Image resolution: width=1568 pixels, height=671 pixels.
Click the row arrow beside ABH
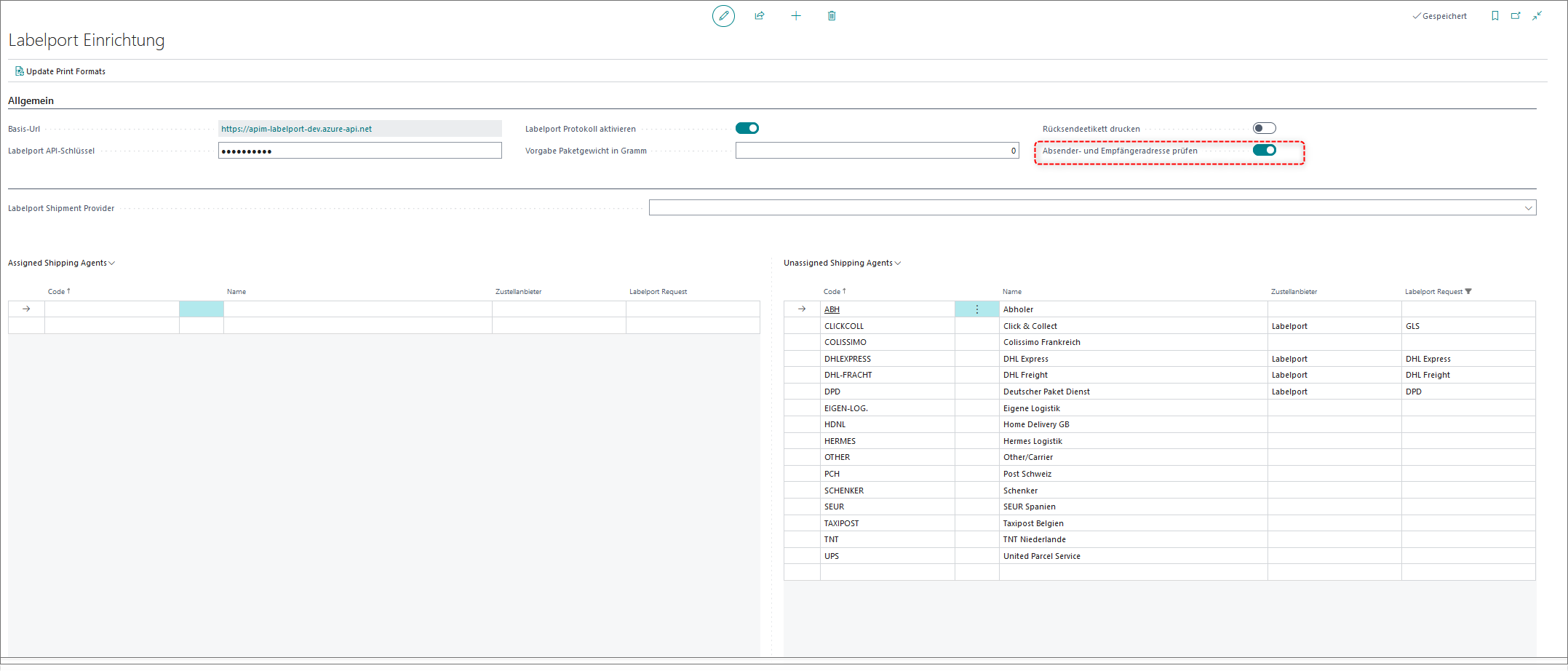(802, 309)
